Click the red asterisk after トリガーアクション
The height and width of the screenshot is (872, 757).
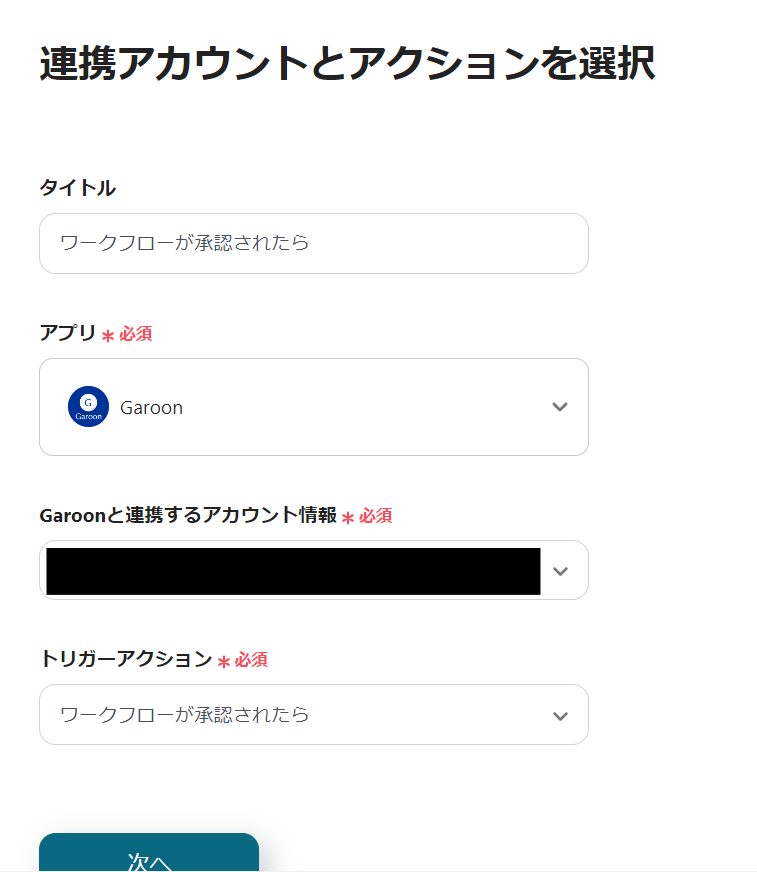point(224,662)
